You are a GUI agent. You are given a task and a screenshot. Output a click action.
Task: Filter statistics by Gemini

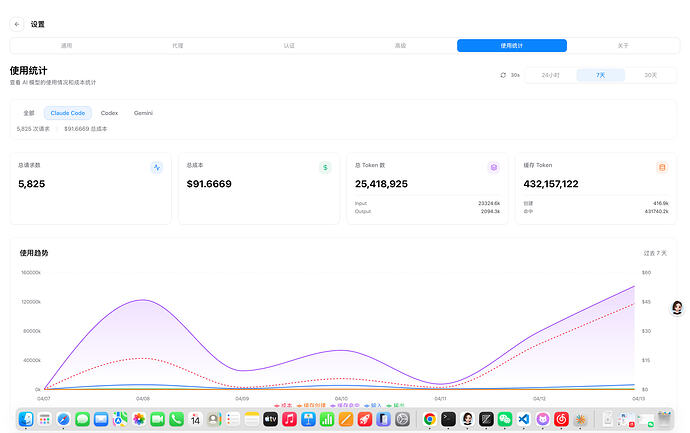(x=143, y=113)
